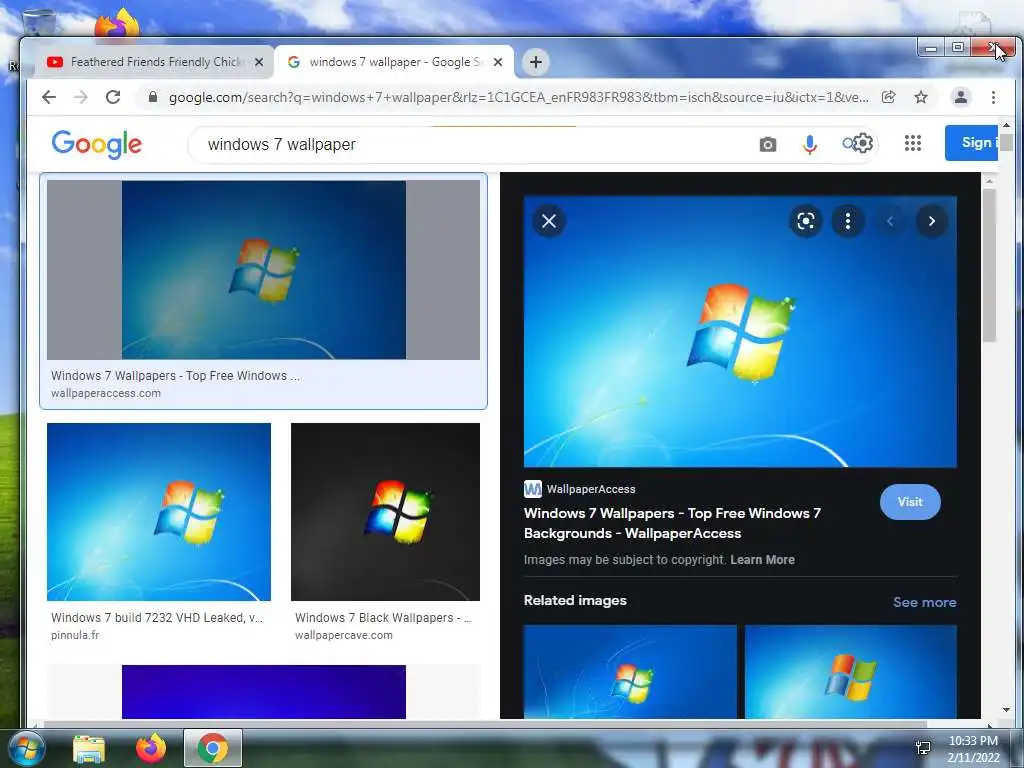The width and height of the screenshot is (1024, 768).
Task: Click 'wallpapercave.com' source text
Action: pyautogui.click(x=344, y=635)
